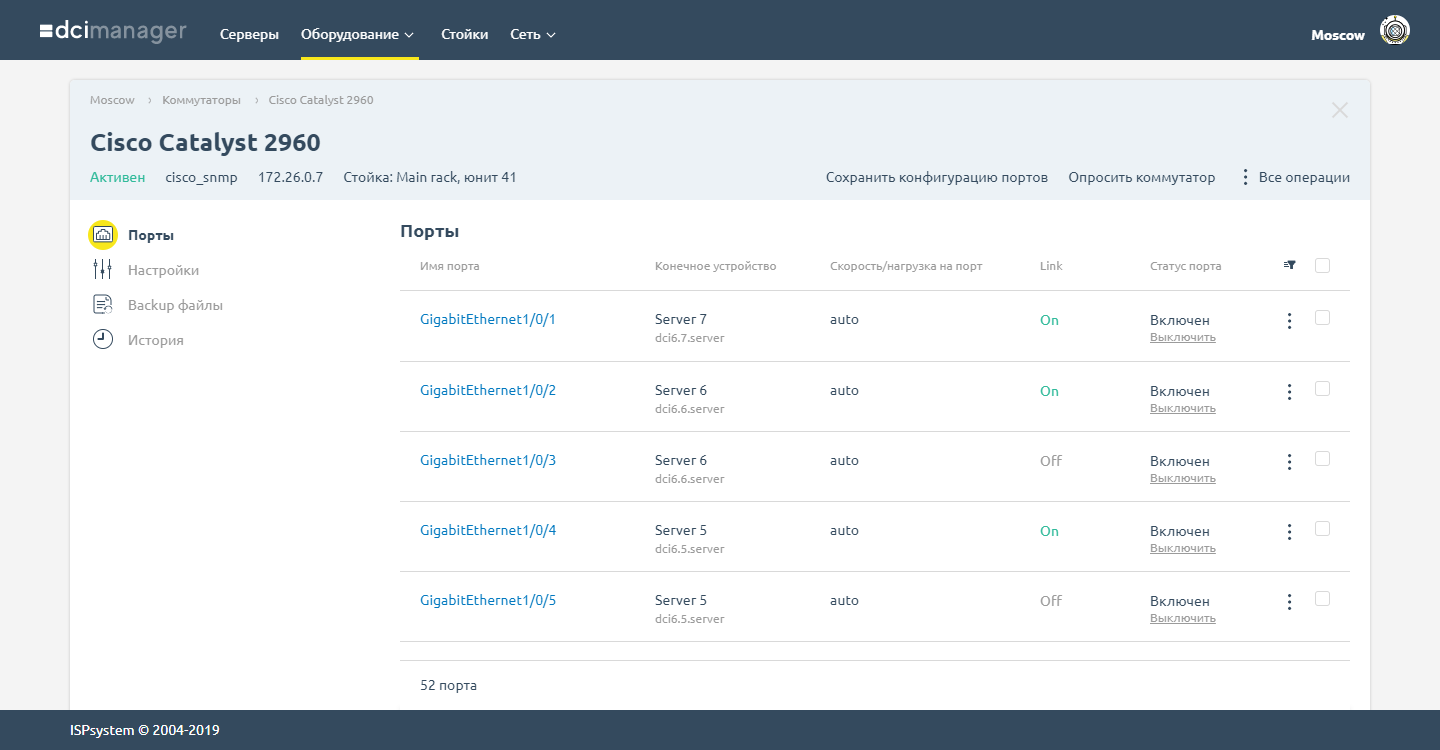Click Выключить for GigabitEthernet1/0/5
The image size is (1440, 750).
pos(1183,618)
